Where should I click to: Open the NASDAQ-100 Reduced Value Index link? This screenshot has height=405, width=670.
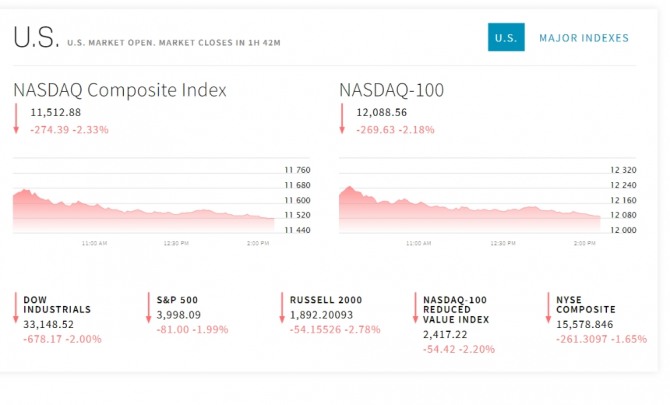456,310
